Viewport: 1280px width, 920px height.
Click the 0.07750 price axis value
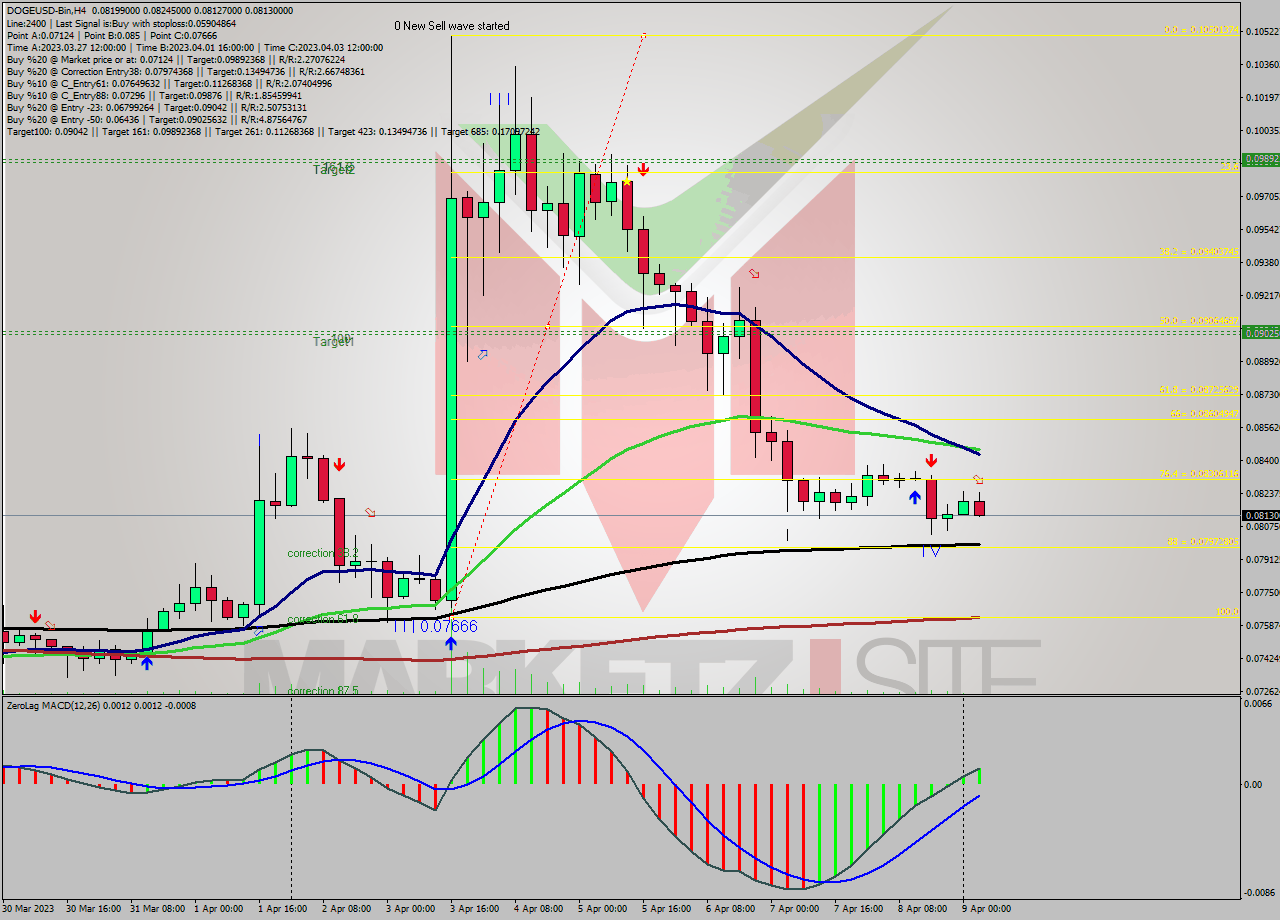pyautogui.click(x=1262, y=593)
